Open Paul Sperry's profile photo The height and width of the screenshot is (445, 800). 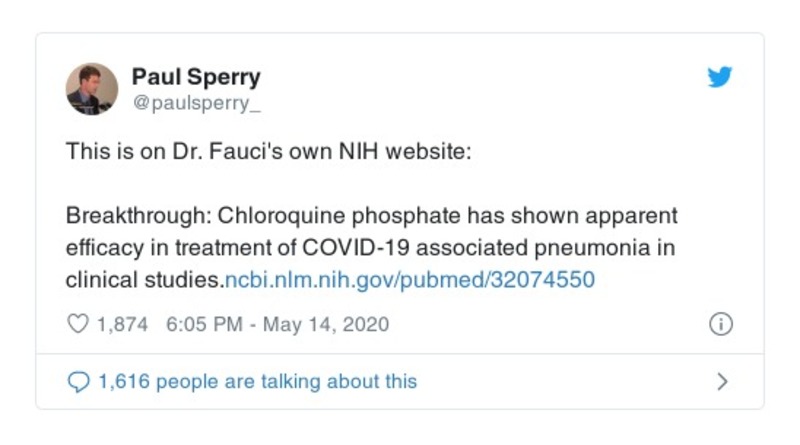tap(92, 89)
